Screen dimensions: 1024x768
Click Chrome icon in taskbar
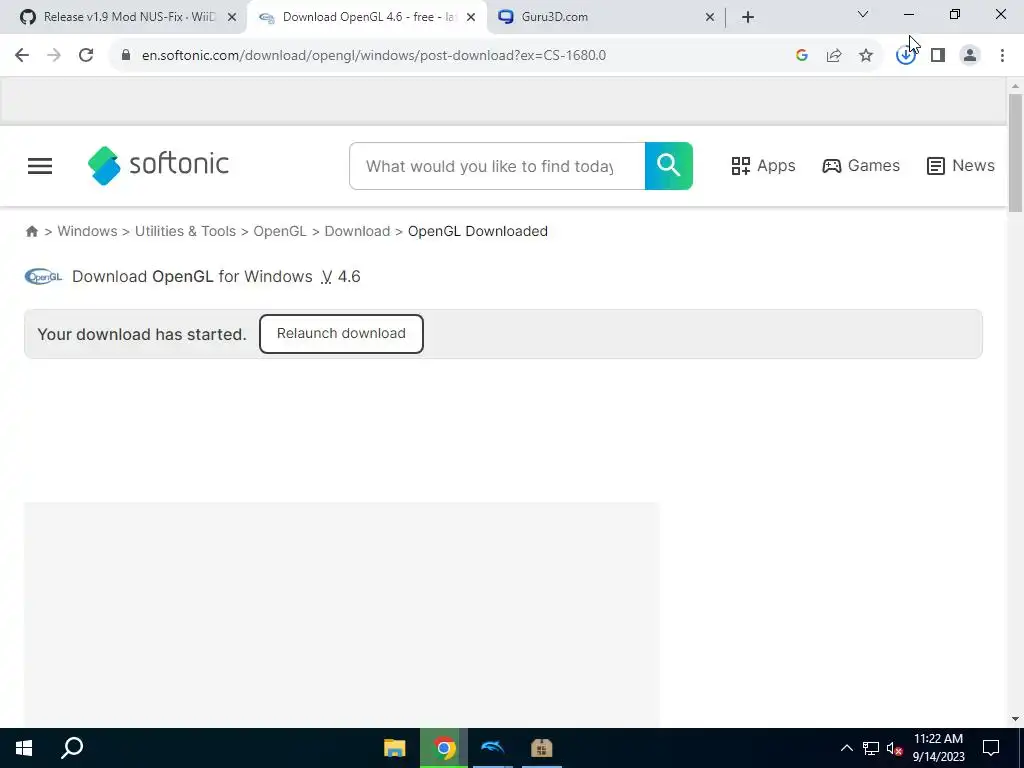pyautogui.click(x=444, y=748)
